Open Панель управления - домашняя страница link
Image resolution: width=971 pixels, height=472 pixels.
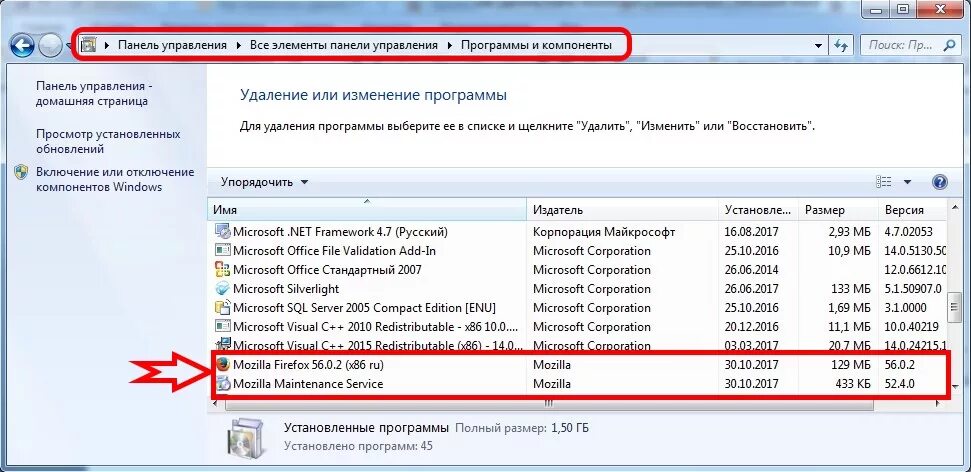coord(94,94)
